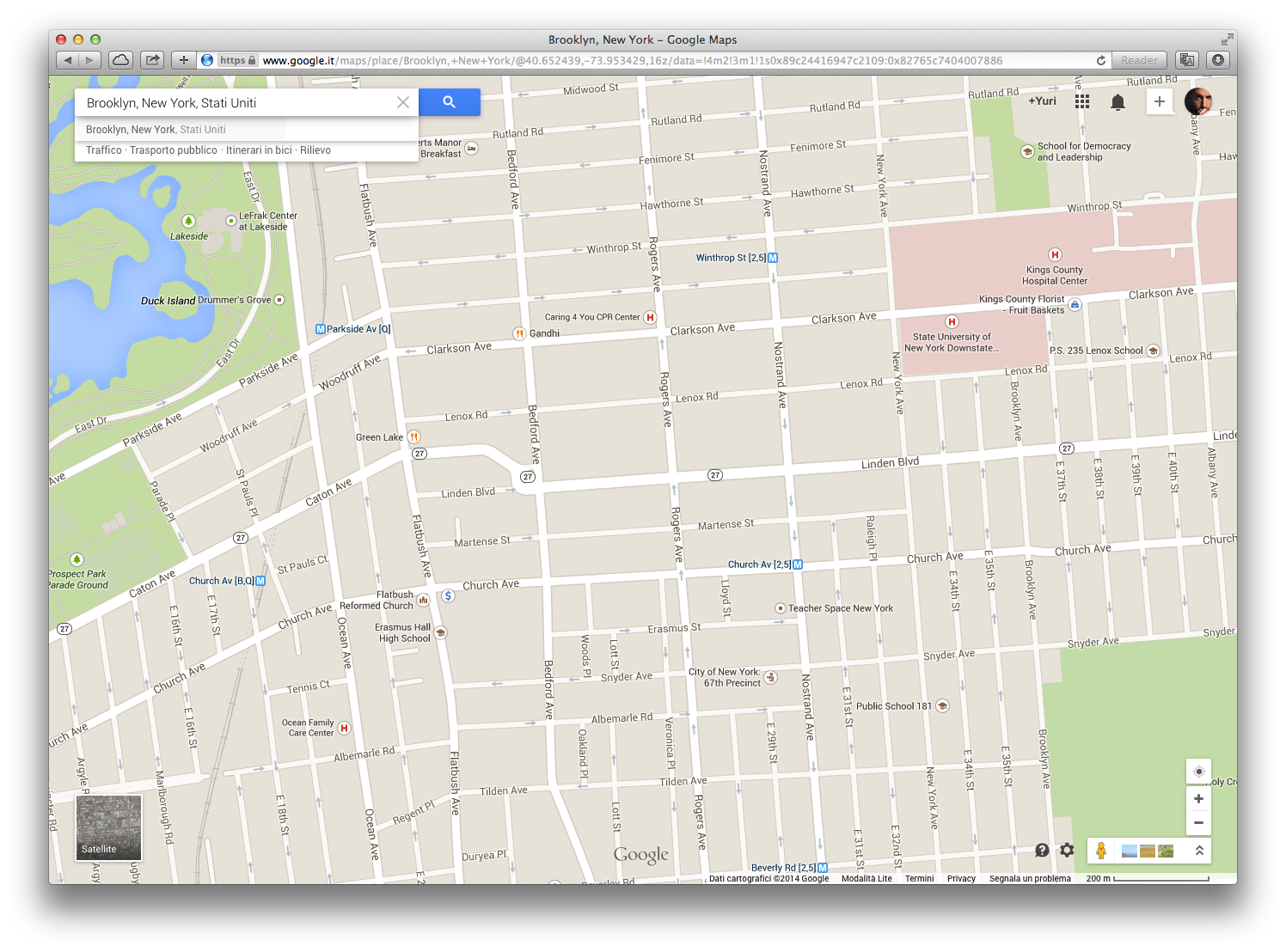Open the help question mark icon

[1042, 850]
